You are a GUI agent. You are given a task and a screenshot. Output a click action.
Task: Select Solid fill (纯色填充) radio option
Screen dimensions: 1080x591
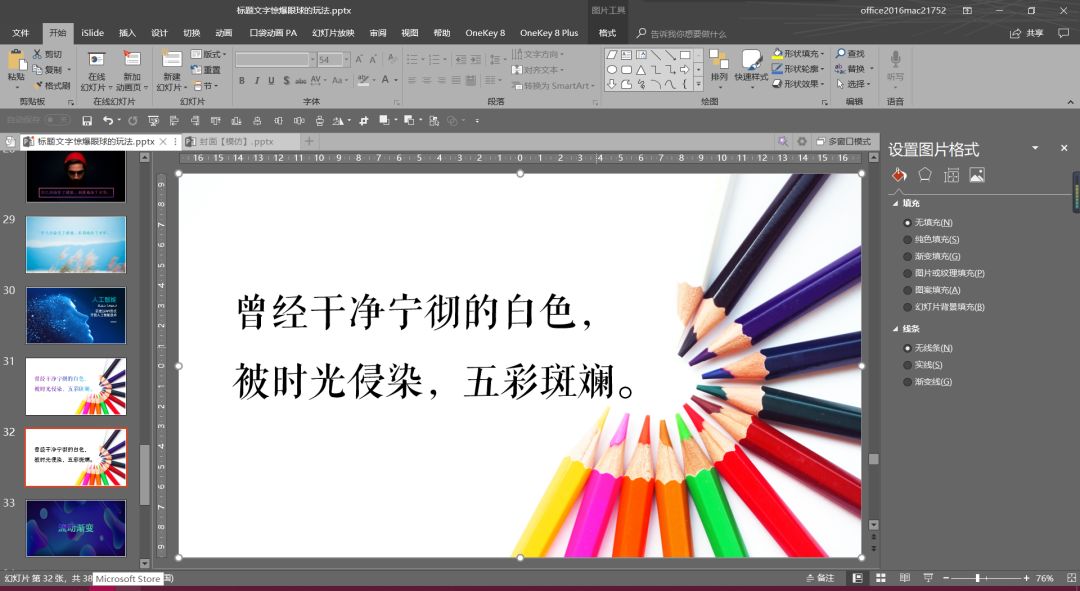click(907, 240)
